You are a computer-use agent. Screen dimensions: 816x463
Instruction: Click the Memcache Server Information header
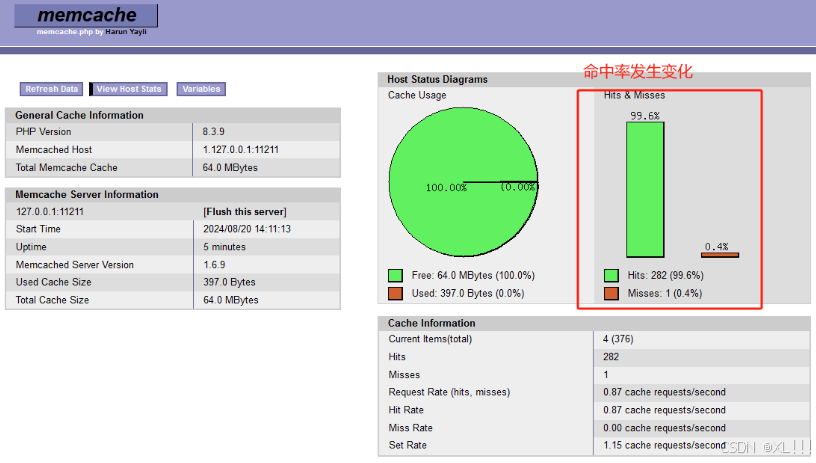coord(86,195)
